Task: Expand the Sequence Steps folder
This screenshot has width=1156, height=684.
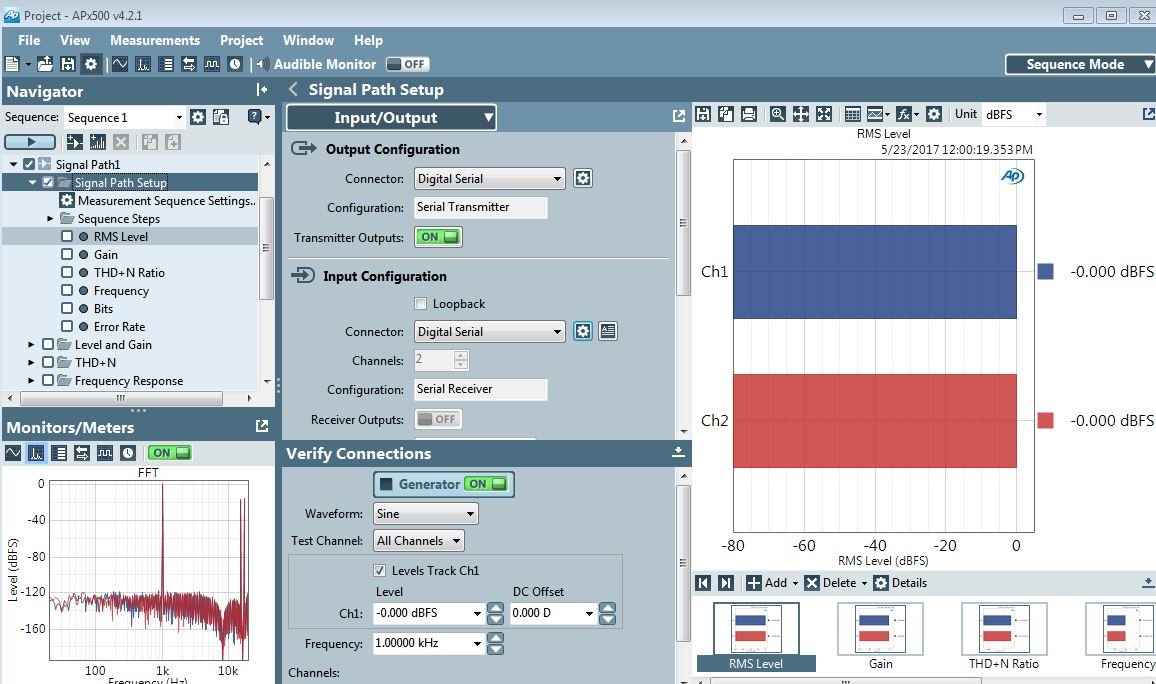Action: tap(50, 218)
